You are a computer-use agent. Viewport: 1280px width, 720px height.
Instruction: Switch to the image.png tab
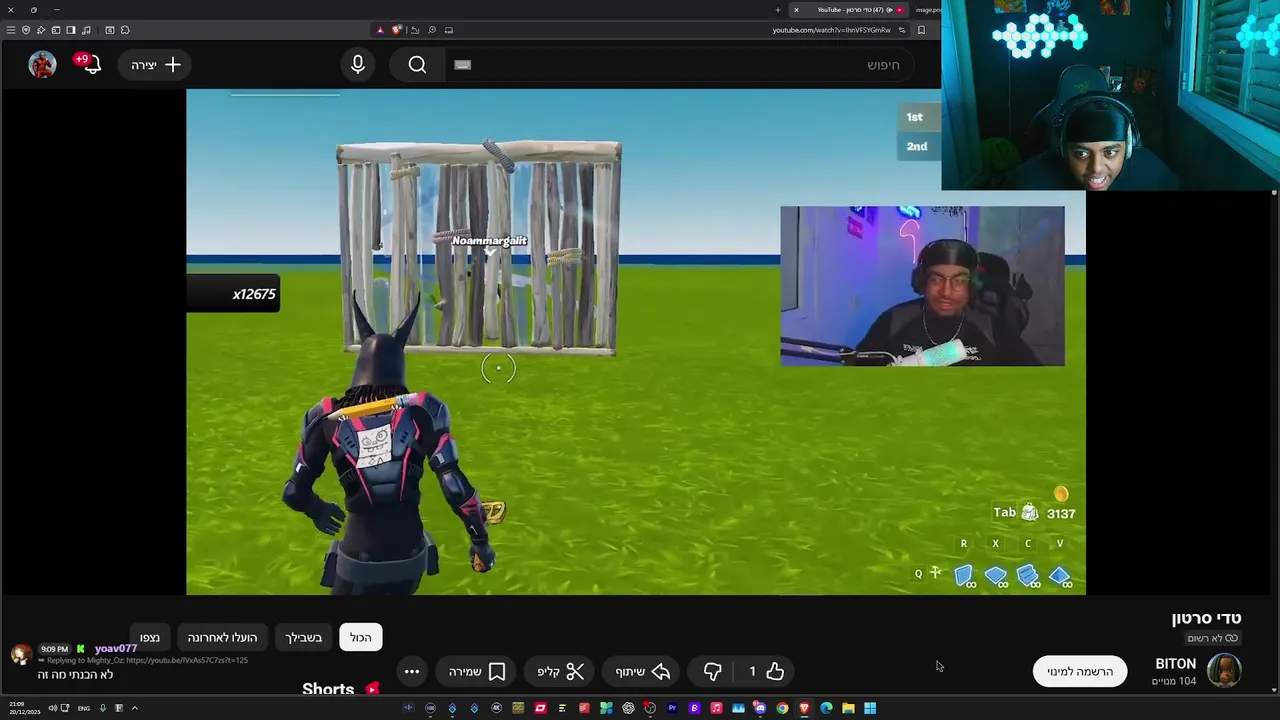(x=928, y=10)
